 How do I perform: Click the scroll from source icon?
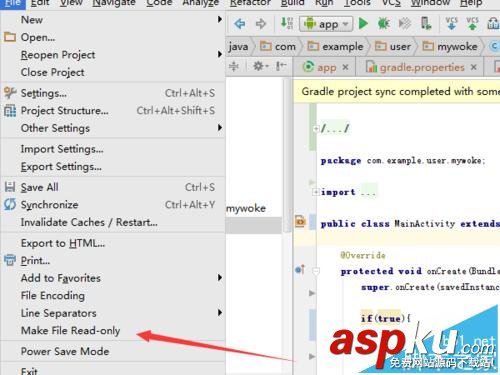[x=234, y=66]
